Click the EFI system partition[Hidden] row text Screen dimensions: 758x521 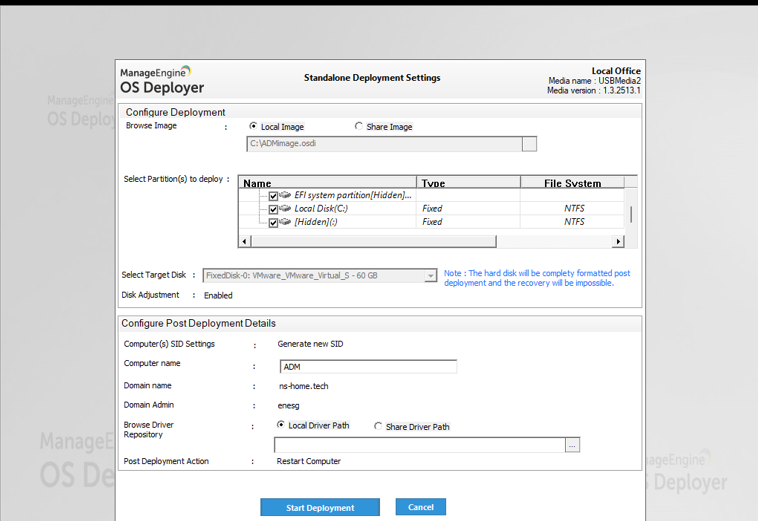pyautogui.click(x=353, y=195)
